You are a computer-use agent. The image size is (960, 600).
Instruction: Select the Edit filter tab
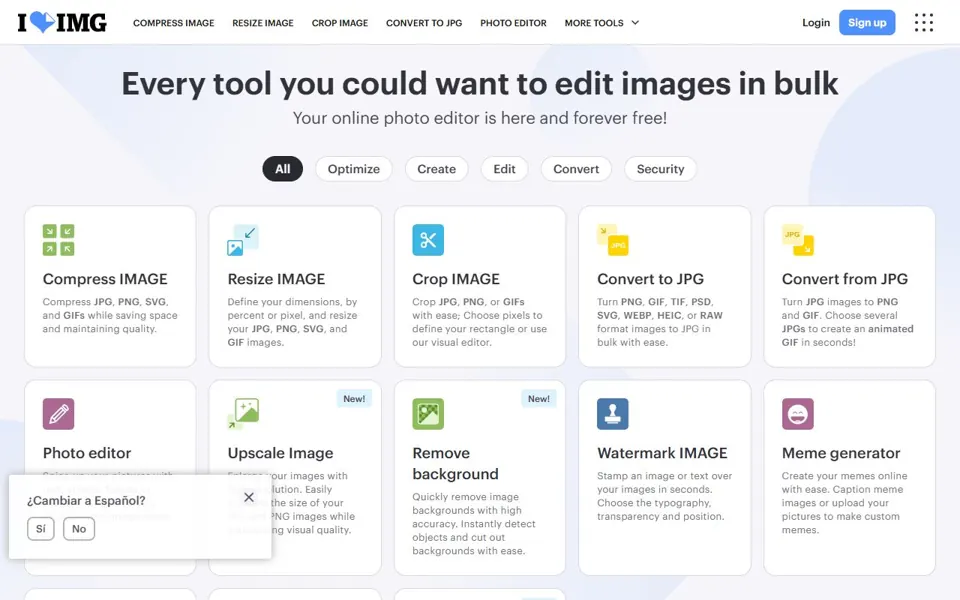click(504, 169)
